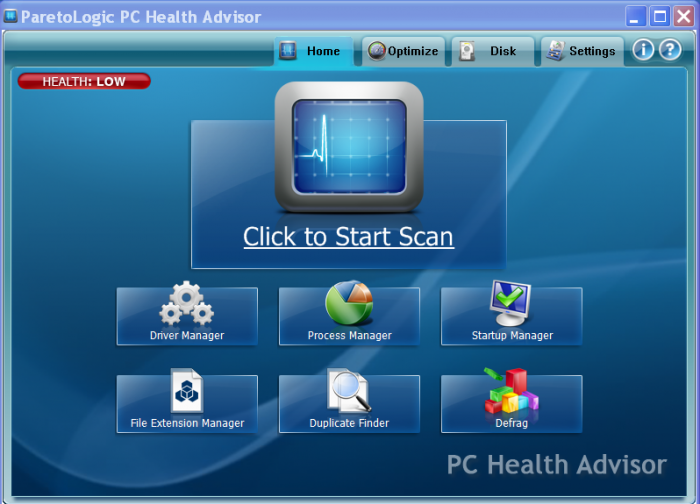Click the Driver Manager label
This screenshot has height=504, width=700.
(x=187, y=335)
